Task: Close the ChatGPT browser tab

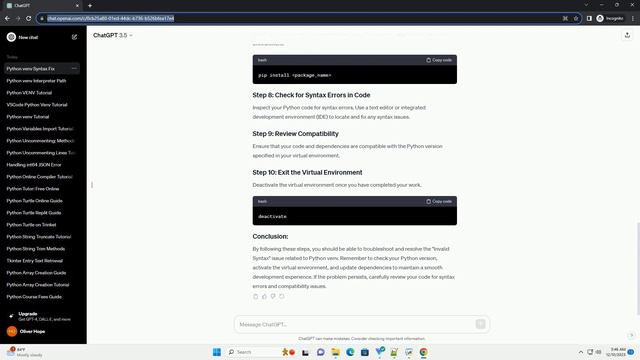Action: [x=78, y=6]
